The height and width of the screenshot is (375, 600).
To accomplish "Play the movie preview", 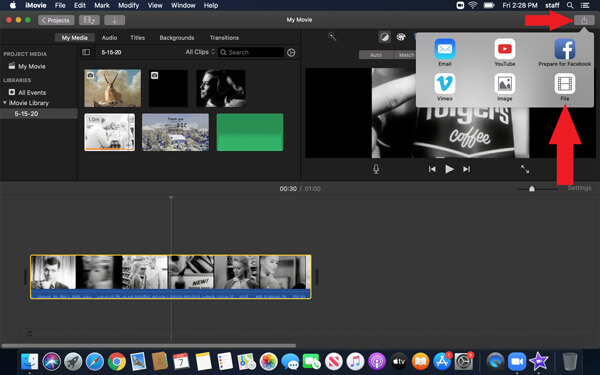I will [x=449, y=169].
